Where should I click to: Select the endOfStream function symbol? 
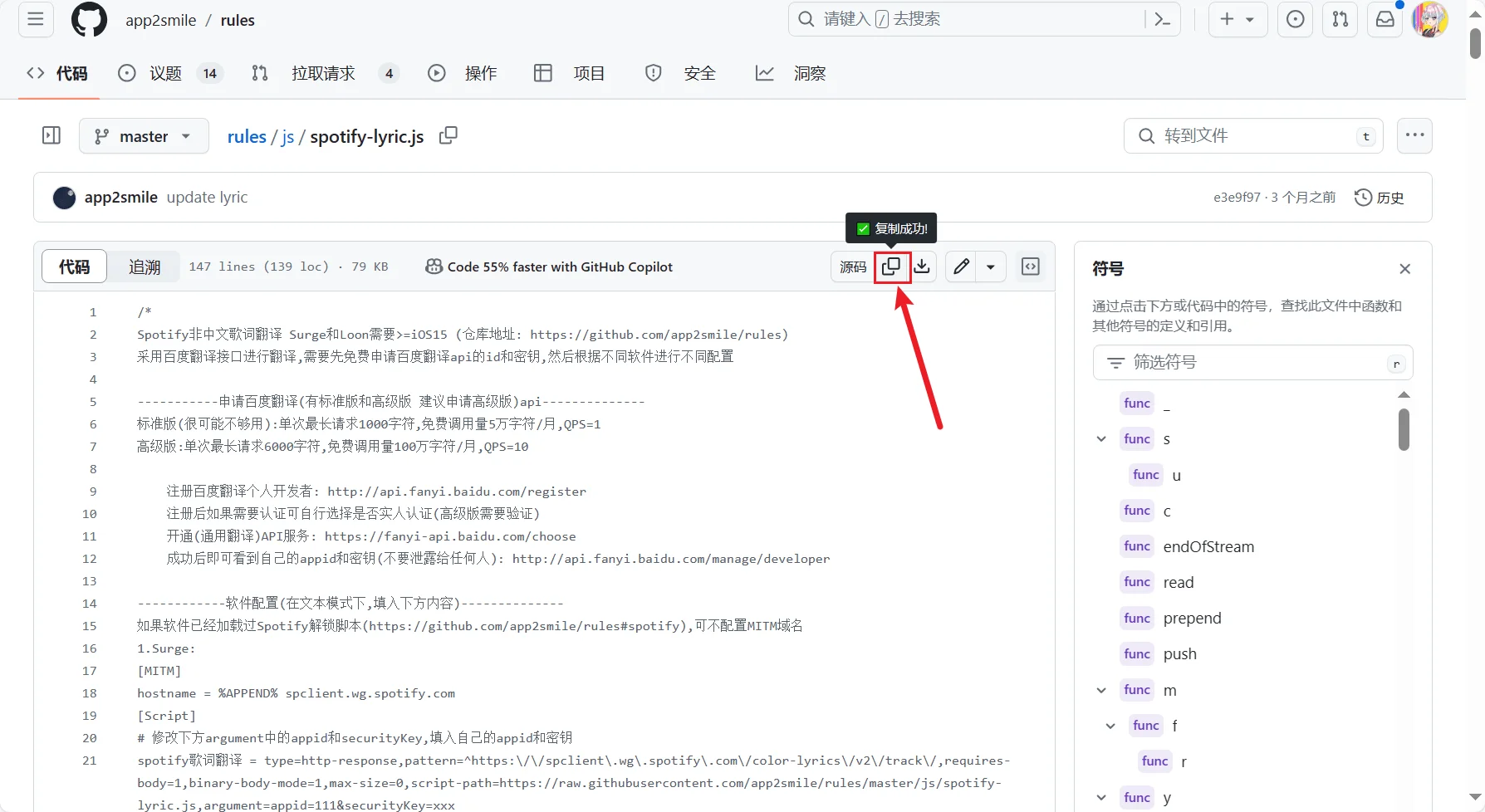click(1188, 546)
